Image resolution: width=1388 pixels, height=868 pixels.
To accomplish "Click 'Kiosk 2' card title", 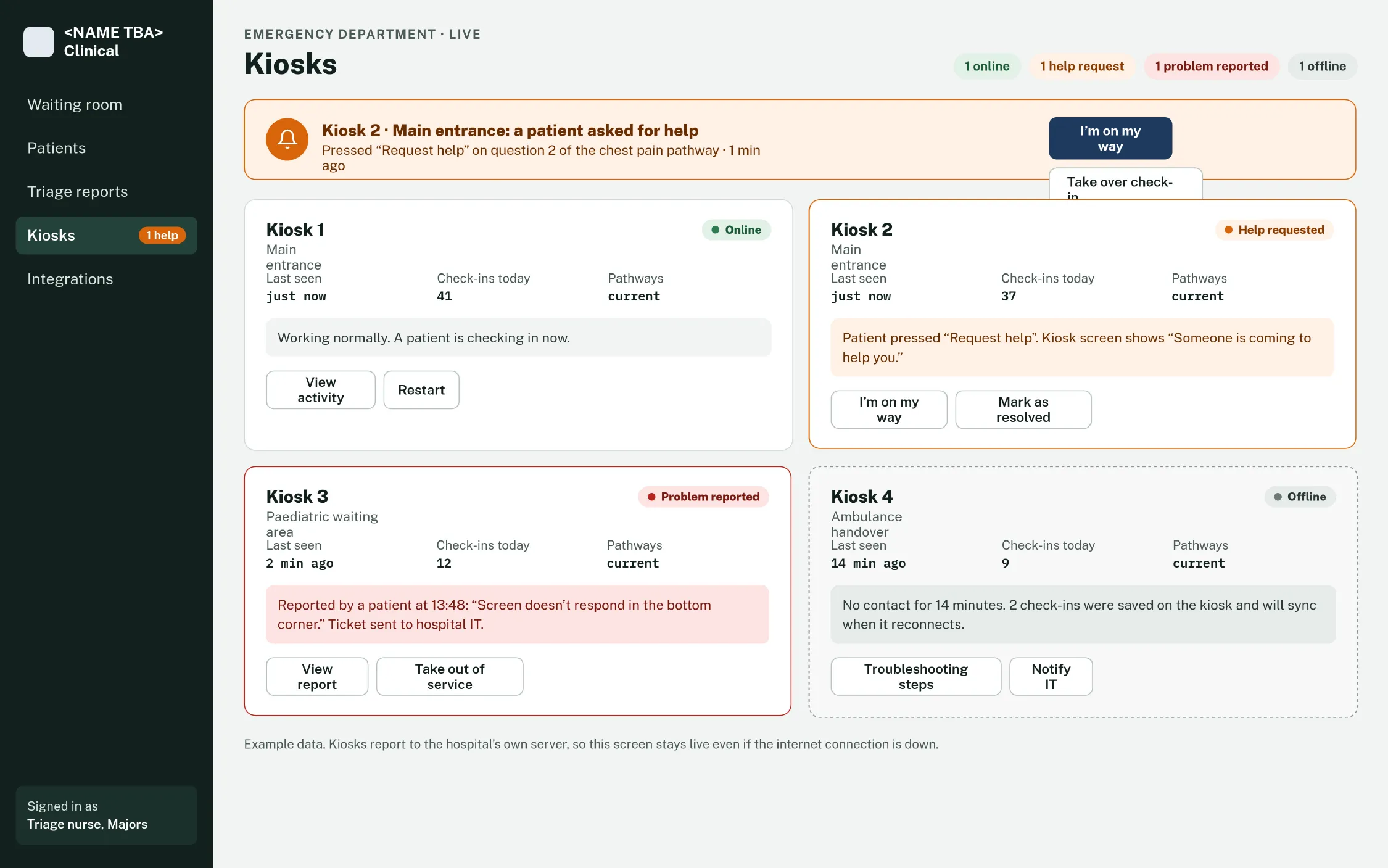I will [x=862, y=230].
